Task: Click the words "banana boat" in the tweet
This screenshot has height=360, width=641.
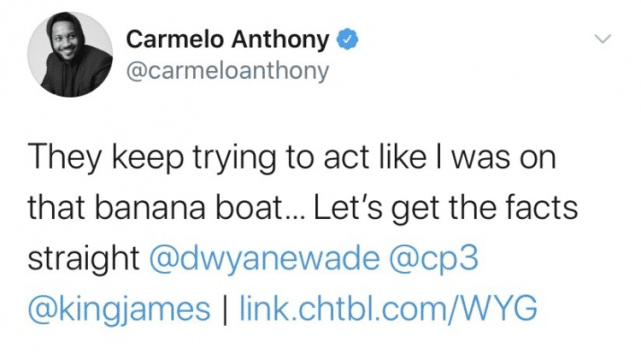Action: 190,208
